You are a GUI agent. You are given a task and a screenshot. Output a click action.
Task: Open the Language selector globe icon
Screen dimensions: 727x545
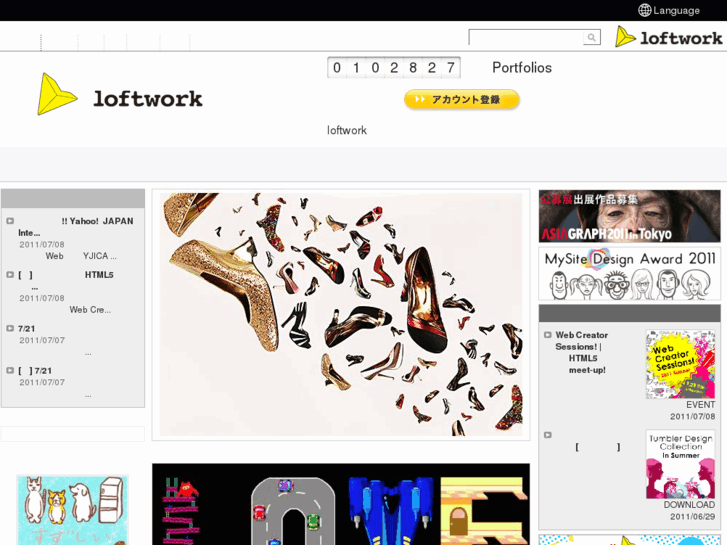point(644,10)
